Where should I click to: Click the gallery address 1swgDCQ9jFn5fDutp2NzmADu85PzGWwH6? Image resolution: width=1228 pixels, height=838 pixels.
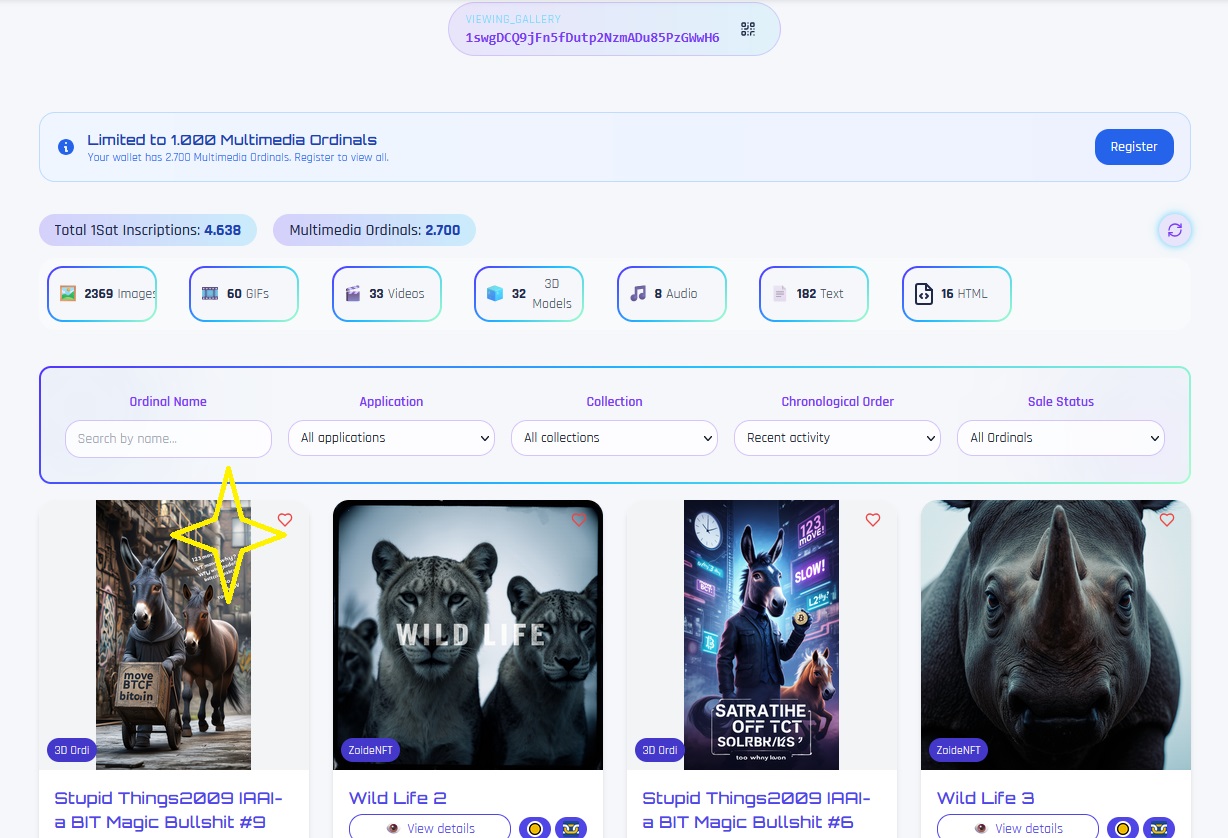tap(592, 38)
